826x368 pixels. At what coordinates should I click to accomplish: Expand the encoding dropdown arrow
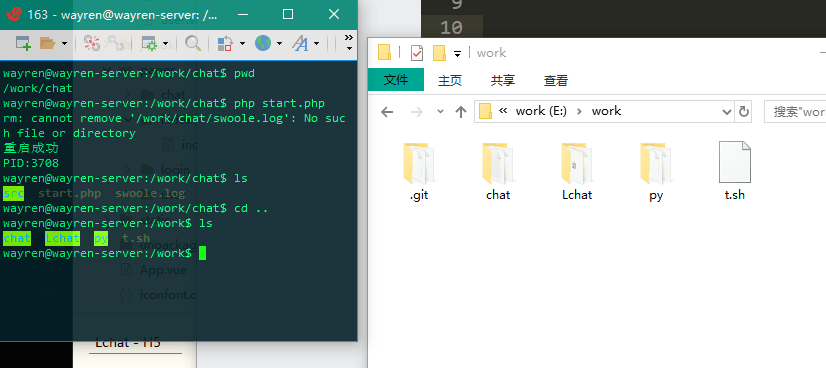tap(279, 43)
